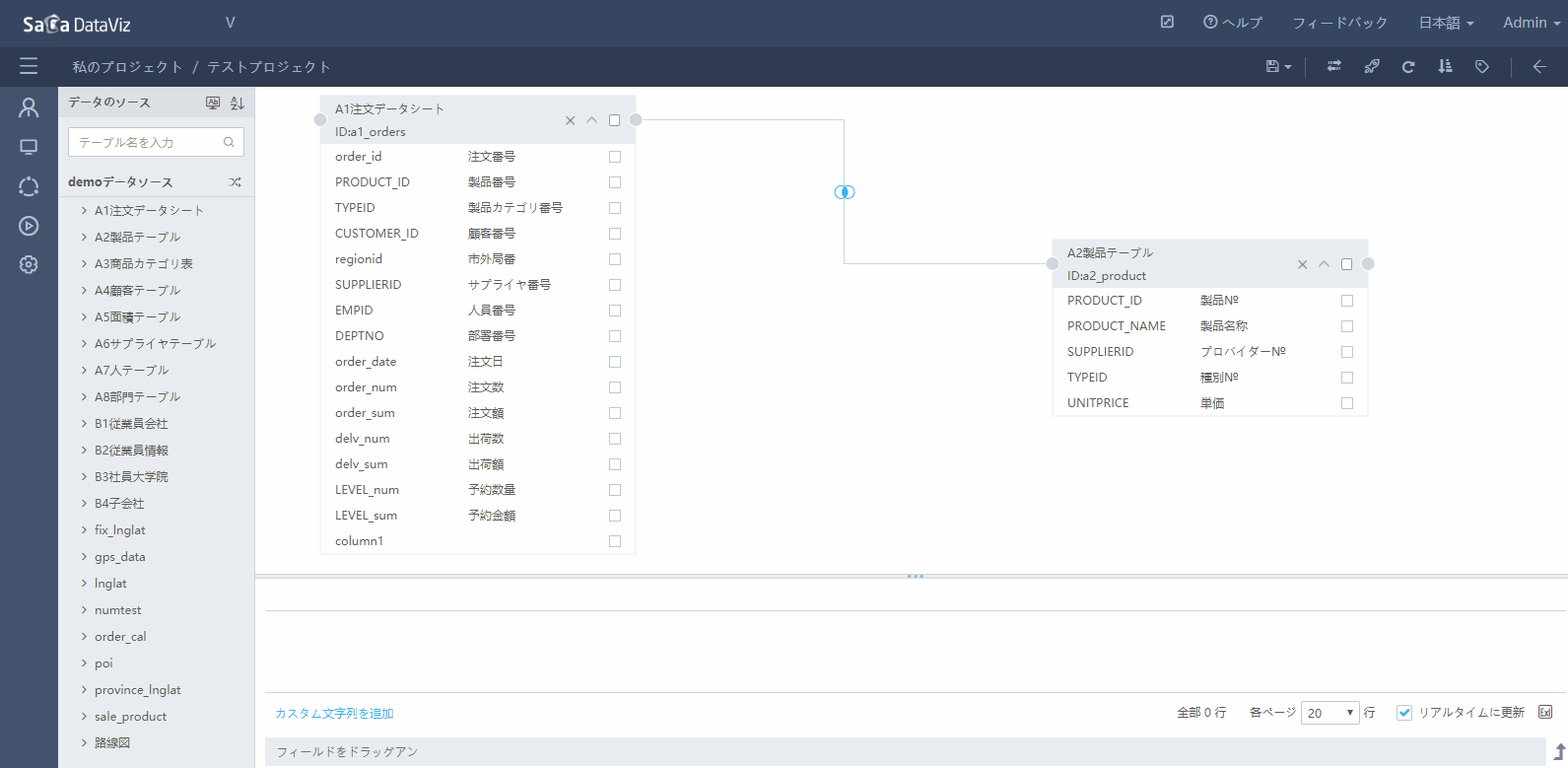Click the export icon at bottom right
Screen dimensions: 1568x768
pos(1545,712)
